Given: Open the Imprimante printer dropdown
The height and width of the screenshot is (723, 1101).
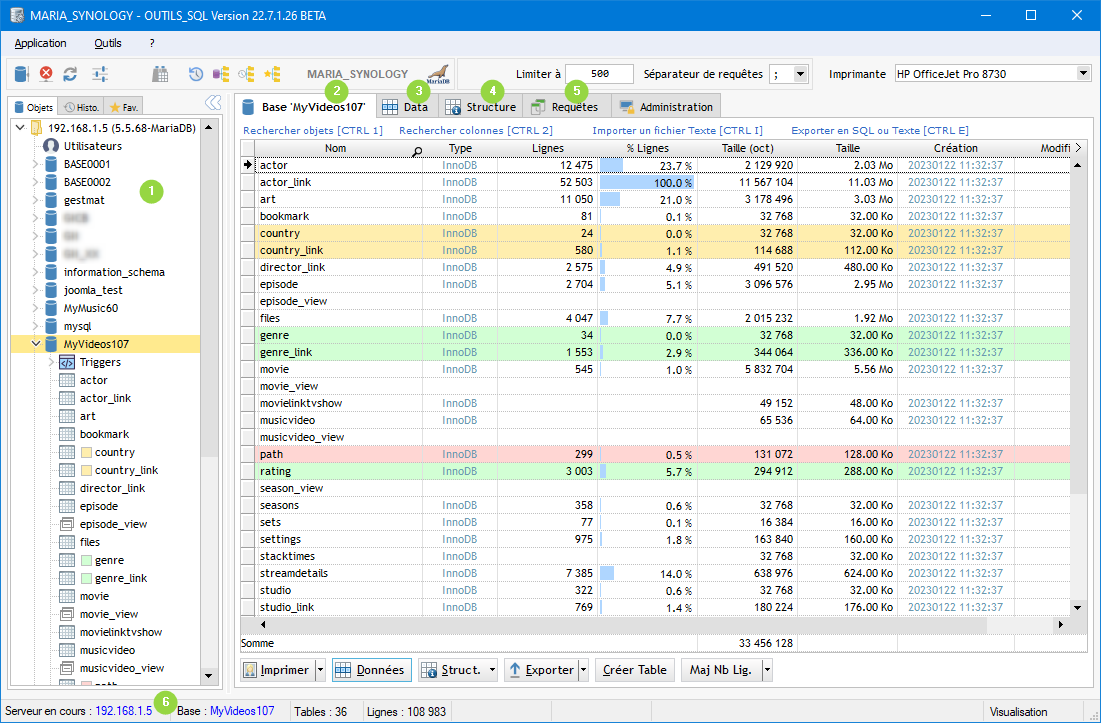Looking at the screenshot, I should (x=1083, y=74).
